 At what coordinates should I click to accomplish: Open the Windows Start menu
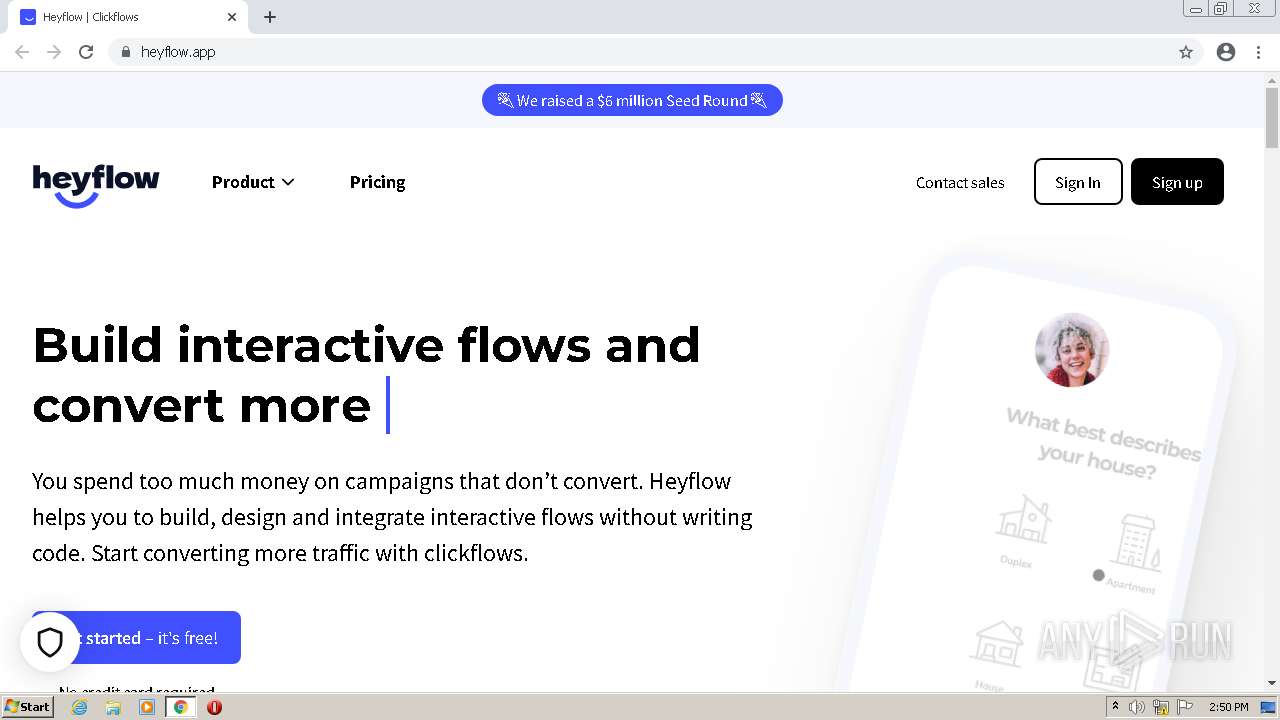pos(27,706)
